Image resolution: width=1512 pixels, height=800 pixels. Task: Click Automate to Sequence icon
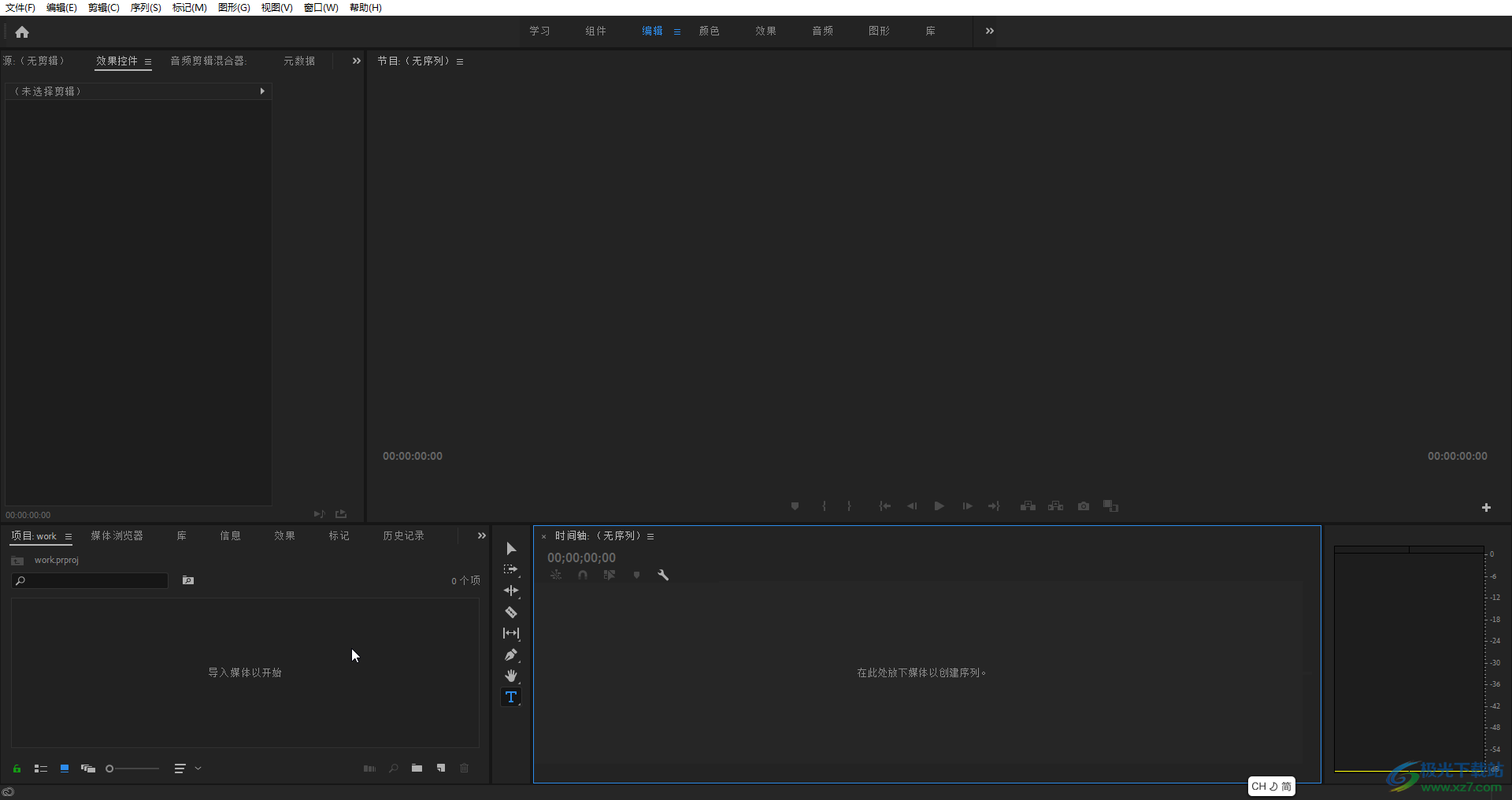tap(369, 769)
